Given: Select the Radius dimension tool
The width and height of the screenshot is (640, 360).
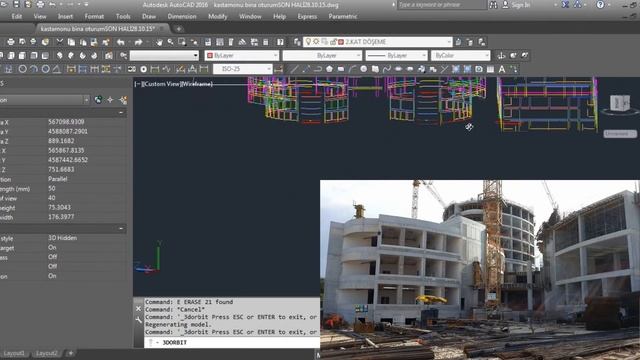Looking at the screenshot, I should click(x=22, y=69).
